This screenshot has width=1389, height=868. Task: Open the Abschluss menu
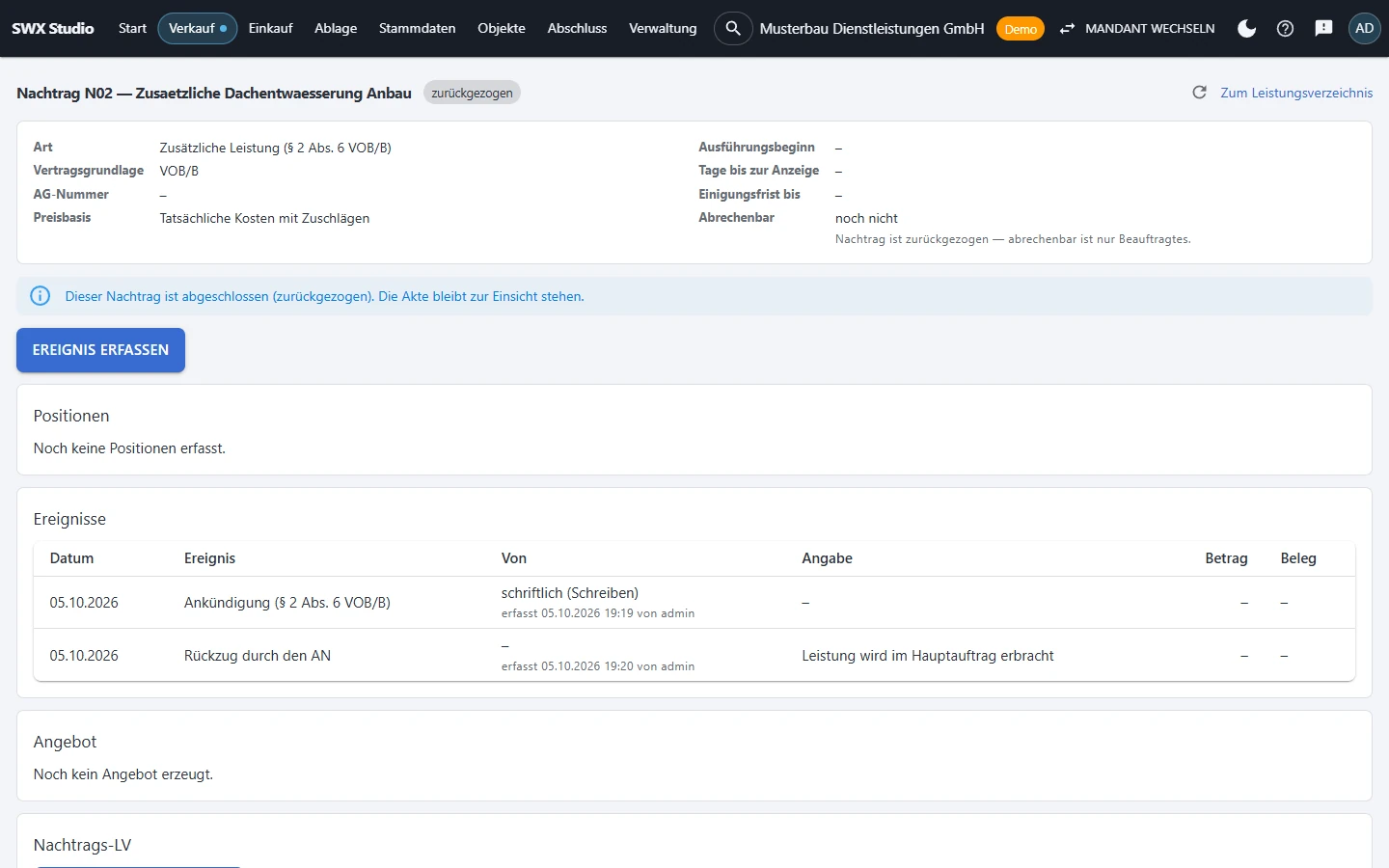click(x=577, y=29)
